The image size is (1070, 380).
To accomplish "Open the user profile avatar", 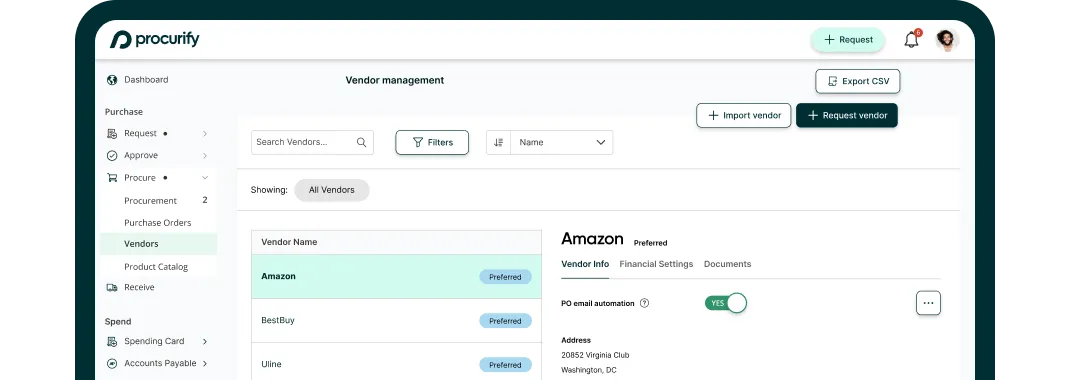I will point(947,40).
